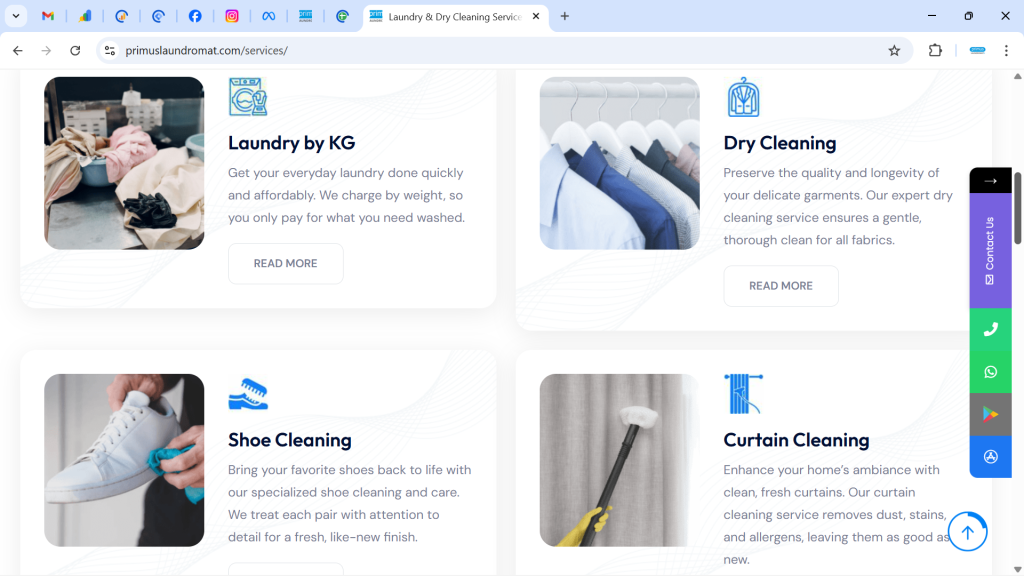Switch to the Facebook tab
1024x576 pixels.
coord(195,16)
